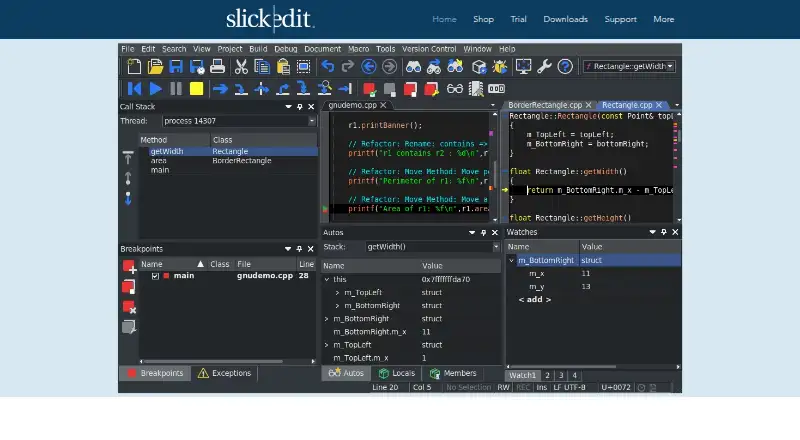Switch to the Members tab

453,373
